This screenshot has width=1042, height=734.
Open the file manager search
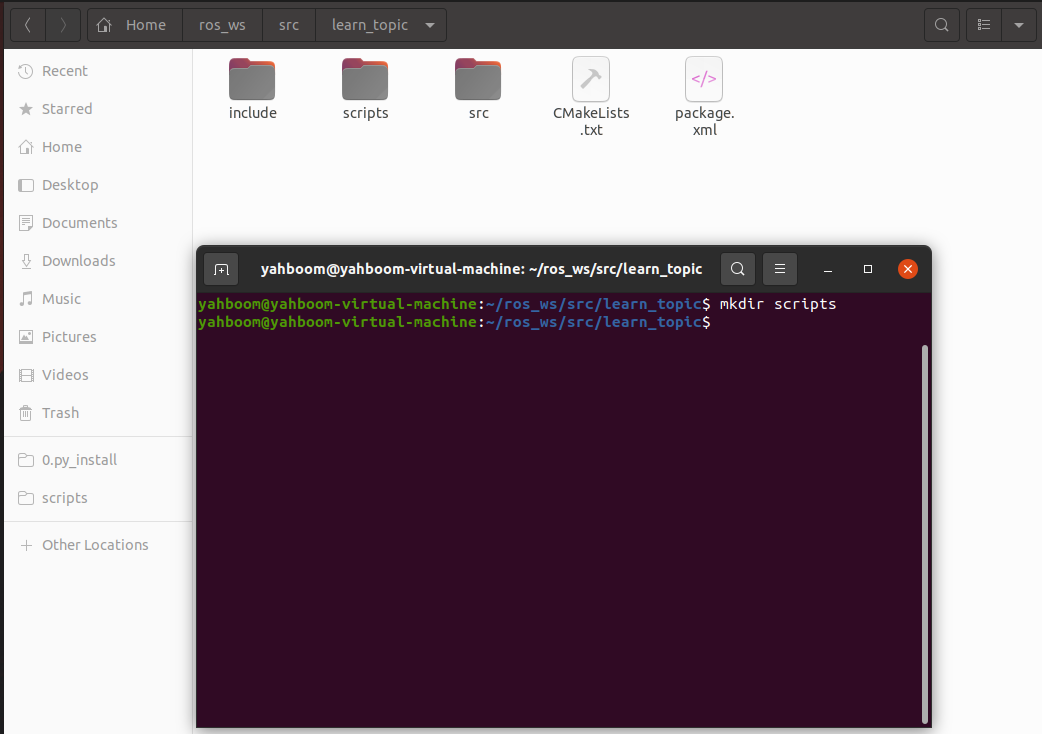(x=942, y=25)
